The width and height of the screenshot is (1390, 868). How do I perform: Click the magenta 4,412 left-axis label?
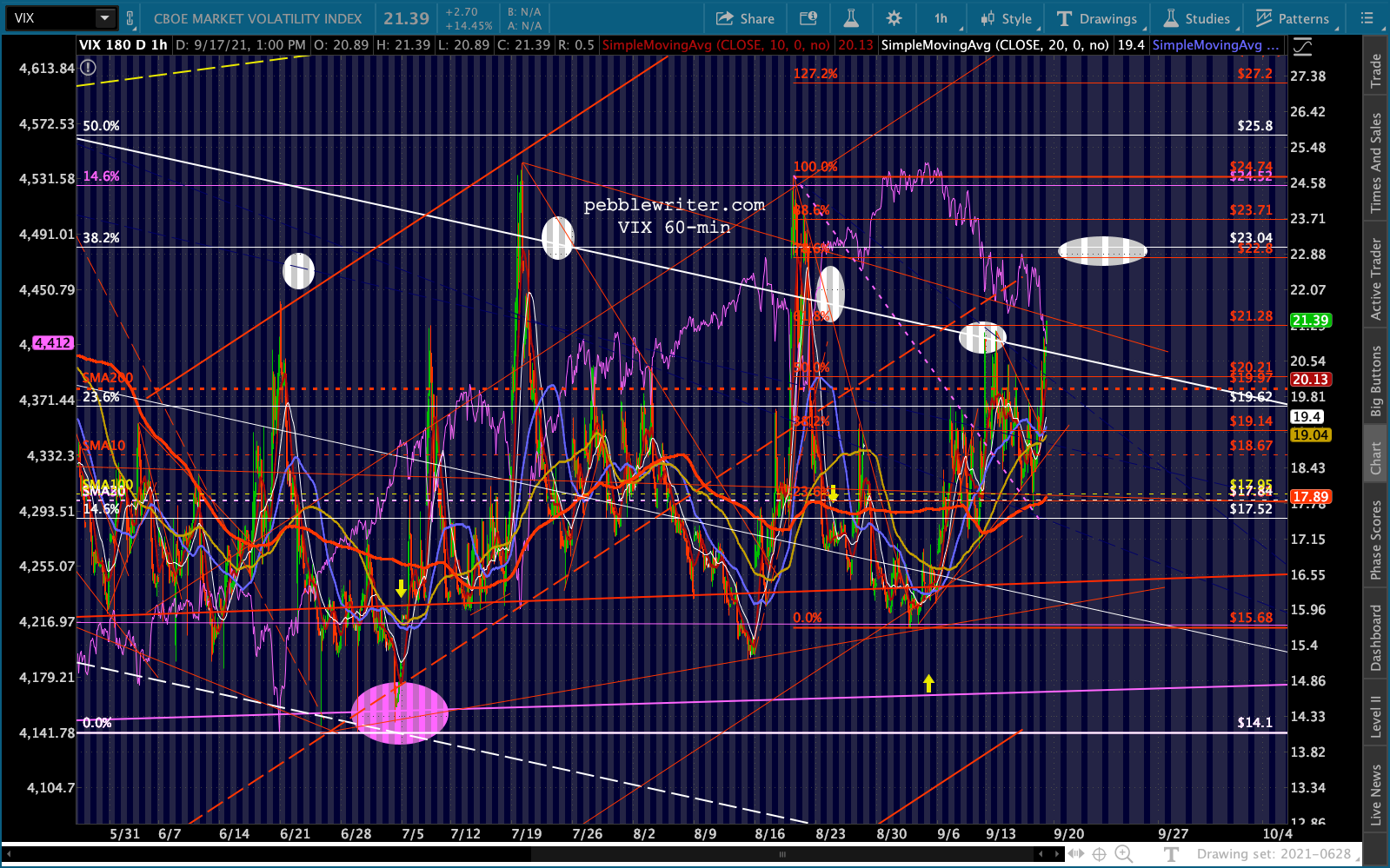pos(53,343)
